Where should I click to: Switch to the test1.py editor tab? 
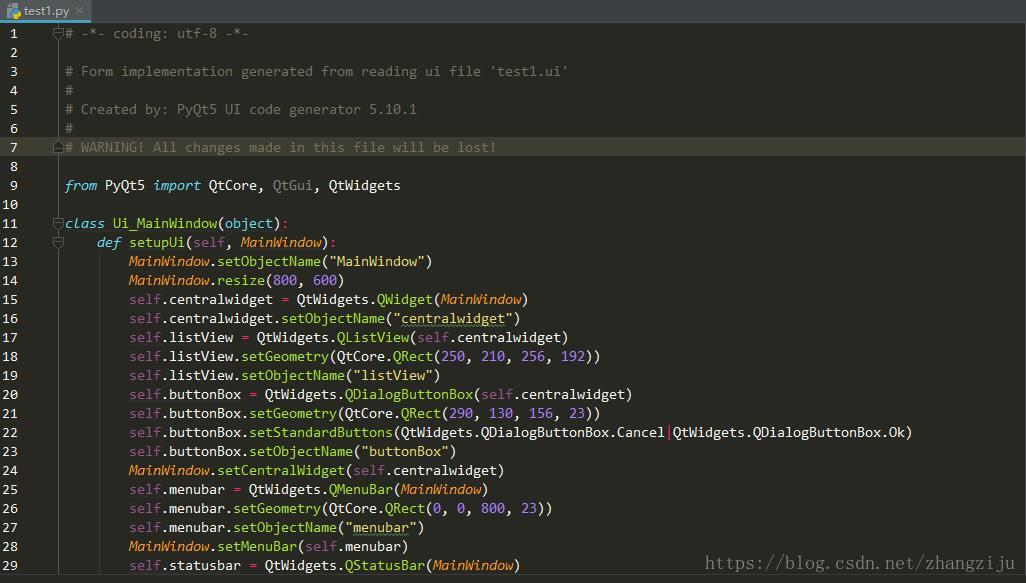point(46,11)
